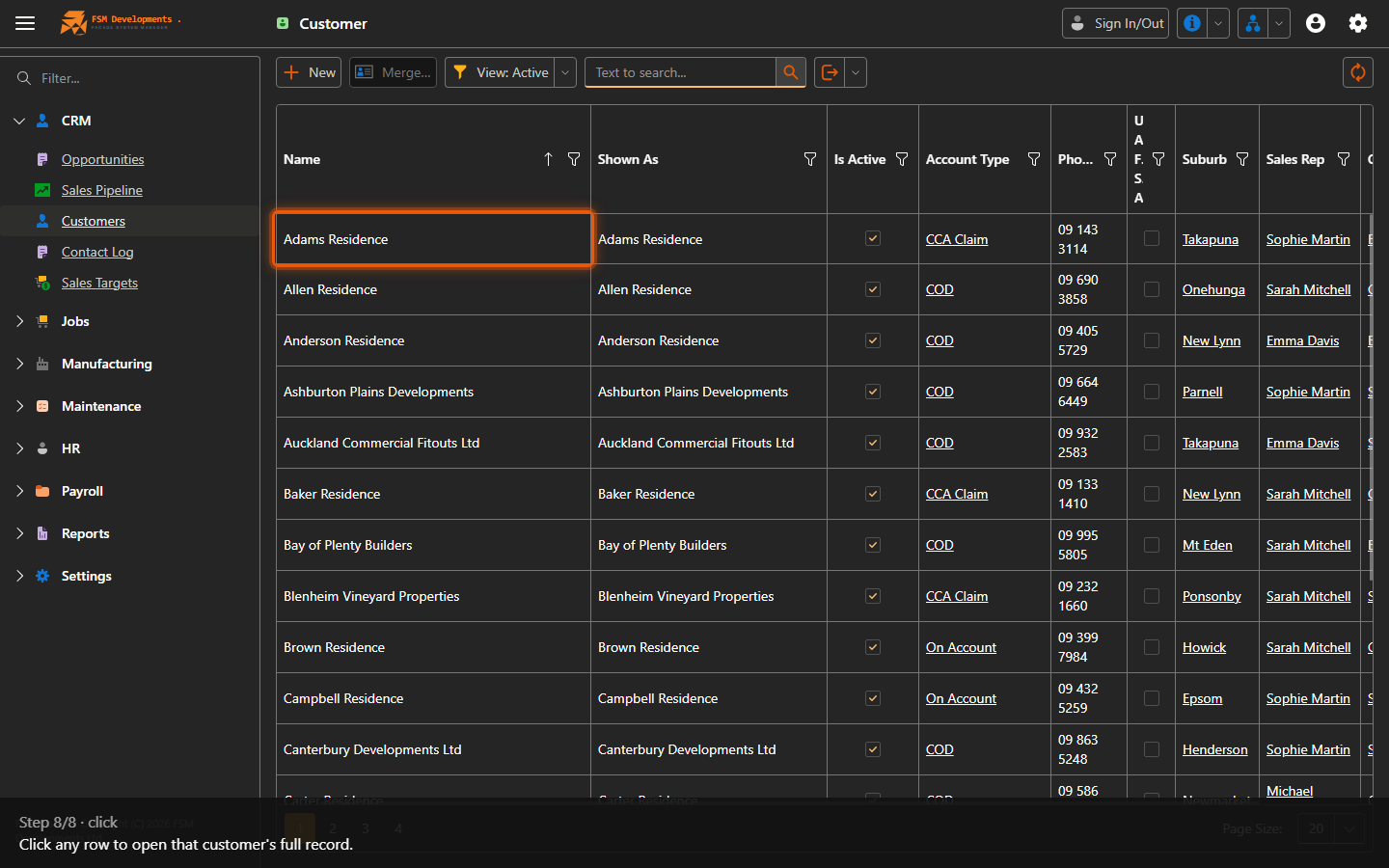Screen dimensions: 1389x868
Task: Toggle Is Active checkbox for Allen Residence
Action: [873, 289]
